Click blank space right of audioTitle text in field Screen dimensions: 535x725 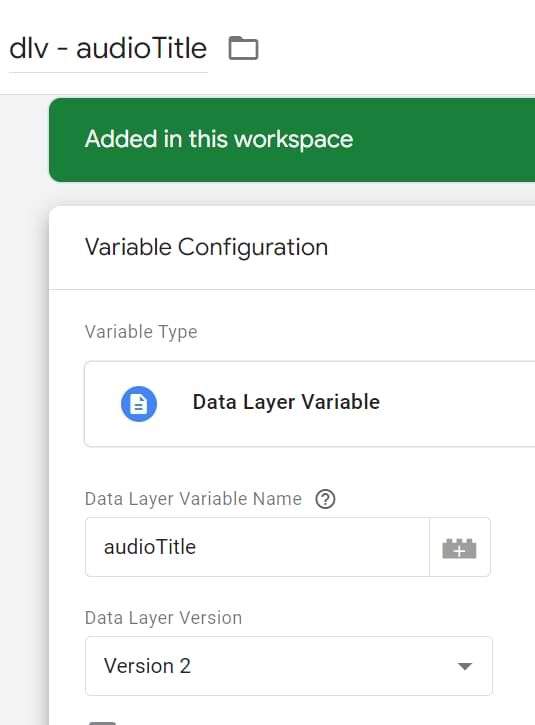coord(312,547)
